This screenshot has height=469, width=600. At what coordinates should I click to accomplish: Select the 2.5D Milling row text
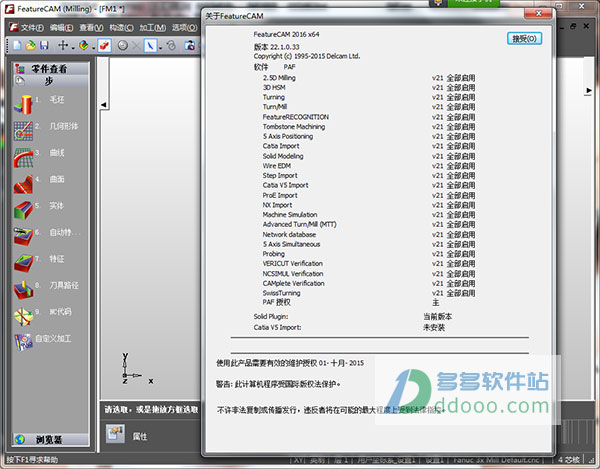pos(279,78)
